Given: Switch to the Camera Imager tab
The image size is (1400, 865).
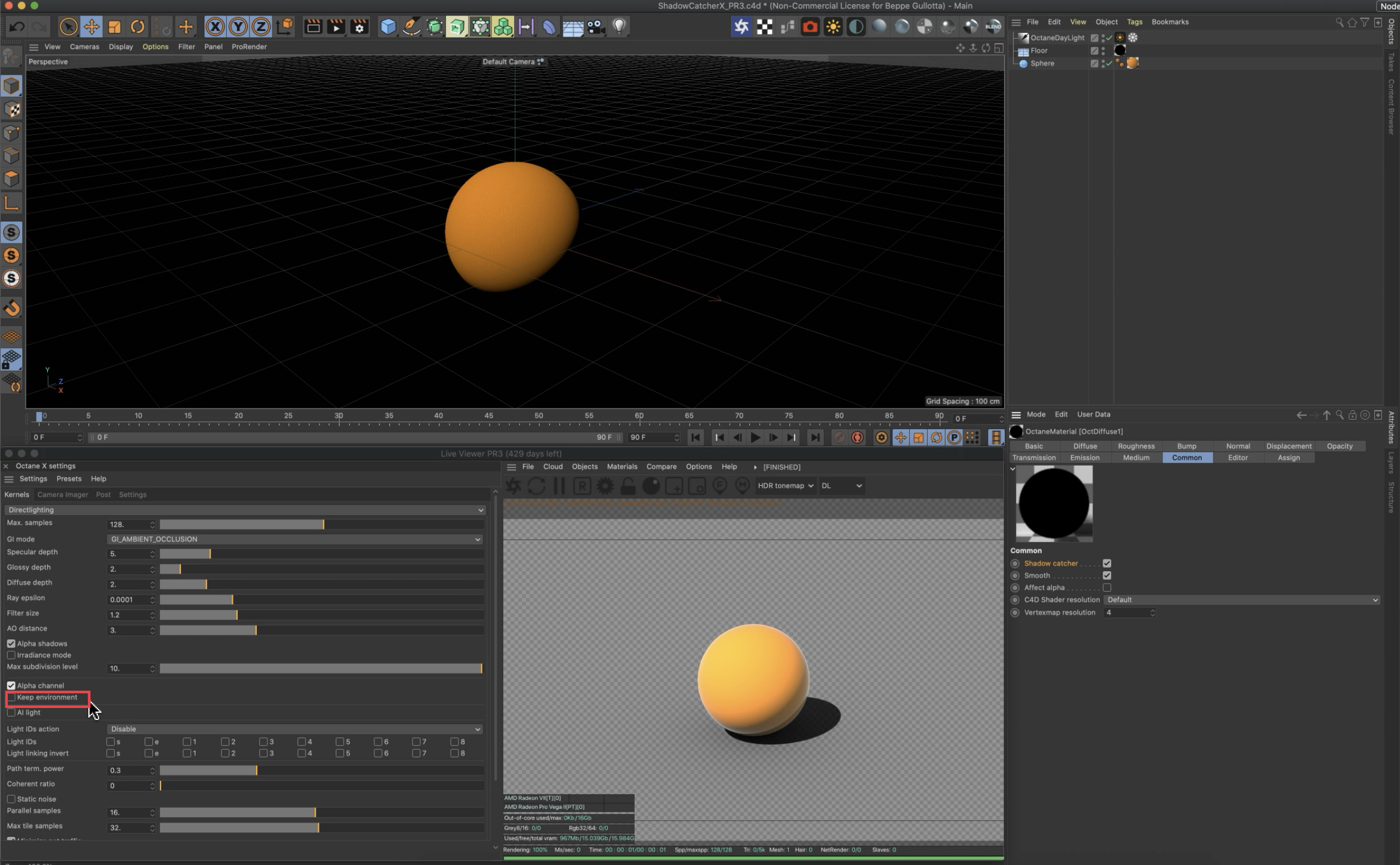Looking at the screenshot, I should click(62, 494).
